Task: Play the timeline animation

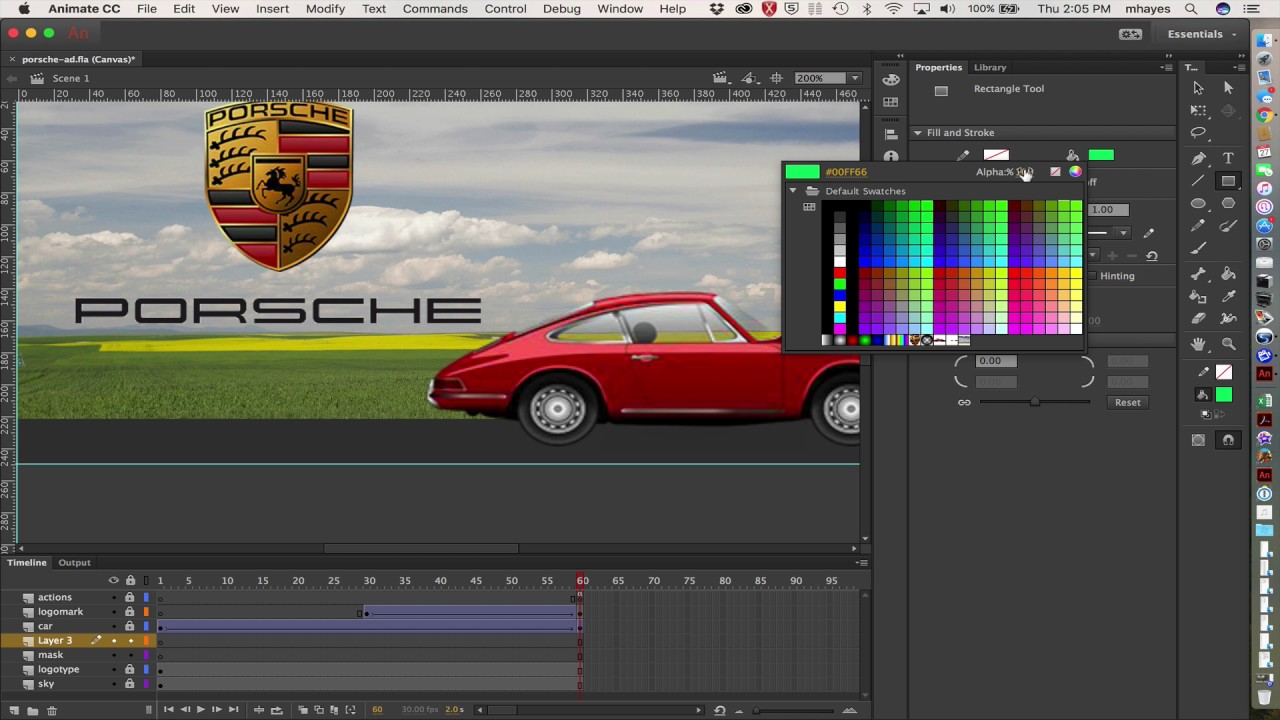Action: pyautogui.click(x=200, y=710)
